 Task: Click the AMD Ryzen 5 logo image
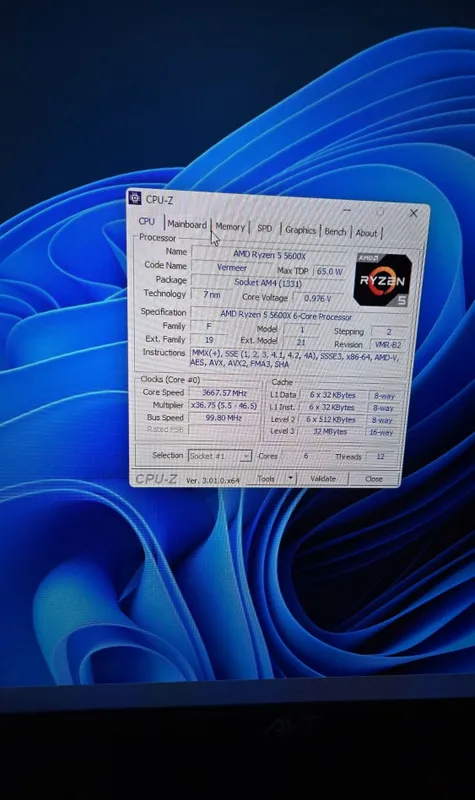click(383, 280)
